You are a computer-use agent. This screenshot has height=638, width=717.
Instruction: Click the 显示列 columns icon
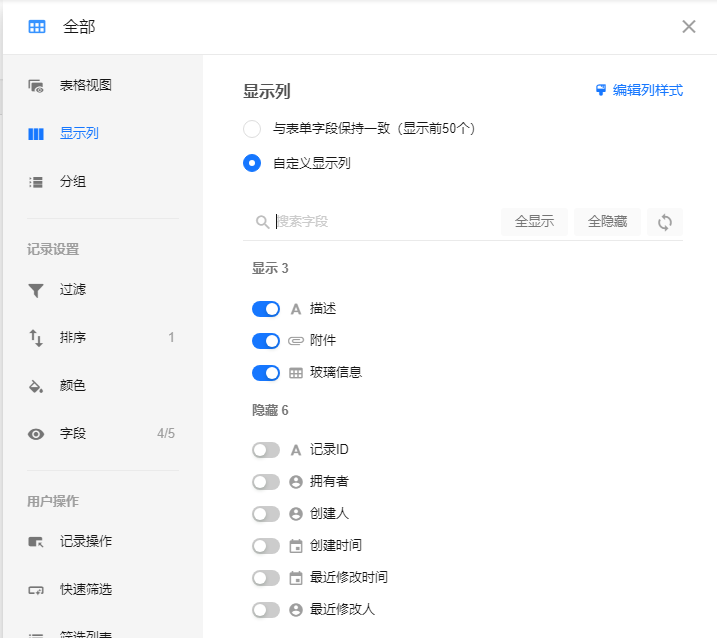(x=36, y=134)
